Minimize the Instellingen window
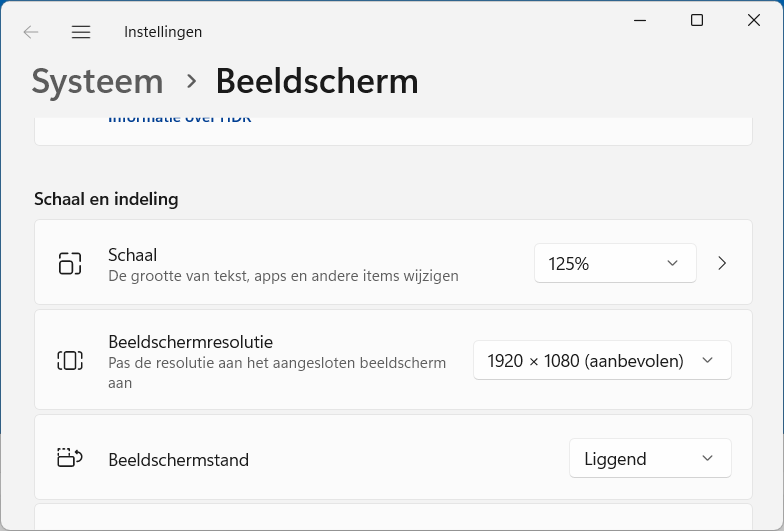The height and width of the screenshot is (531, 784). click(x=640, y=20)
